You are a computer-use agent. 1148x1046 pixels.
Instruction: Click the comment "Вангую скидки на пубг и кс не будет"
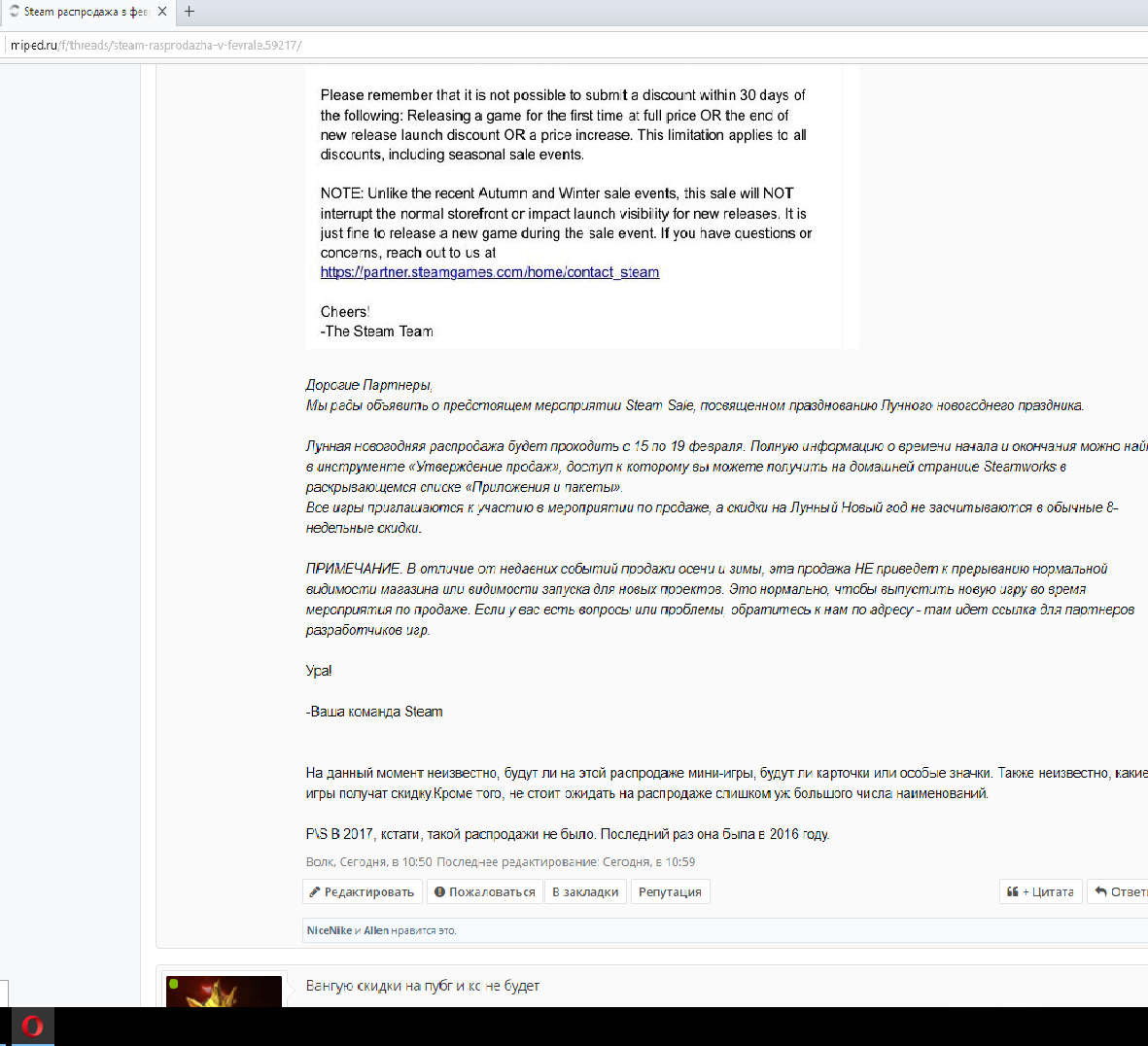pos(423,986)
